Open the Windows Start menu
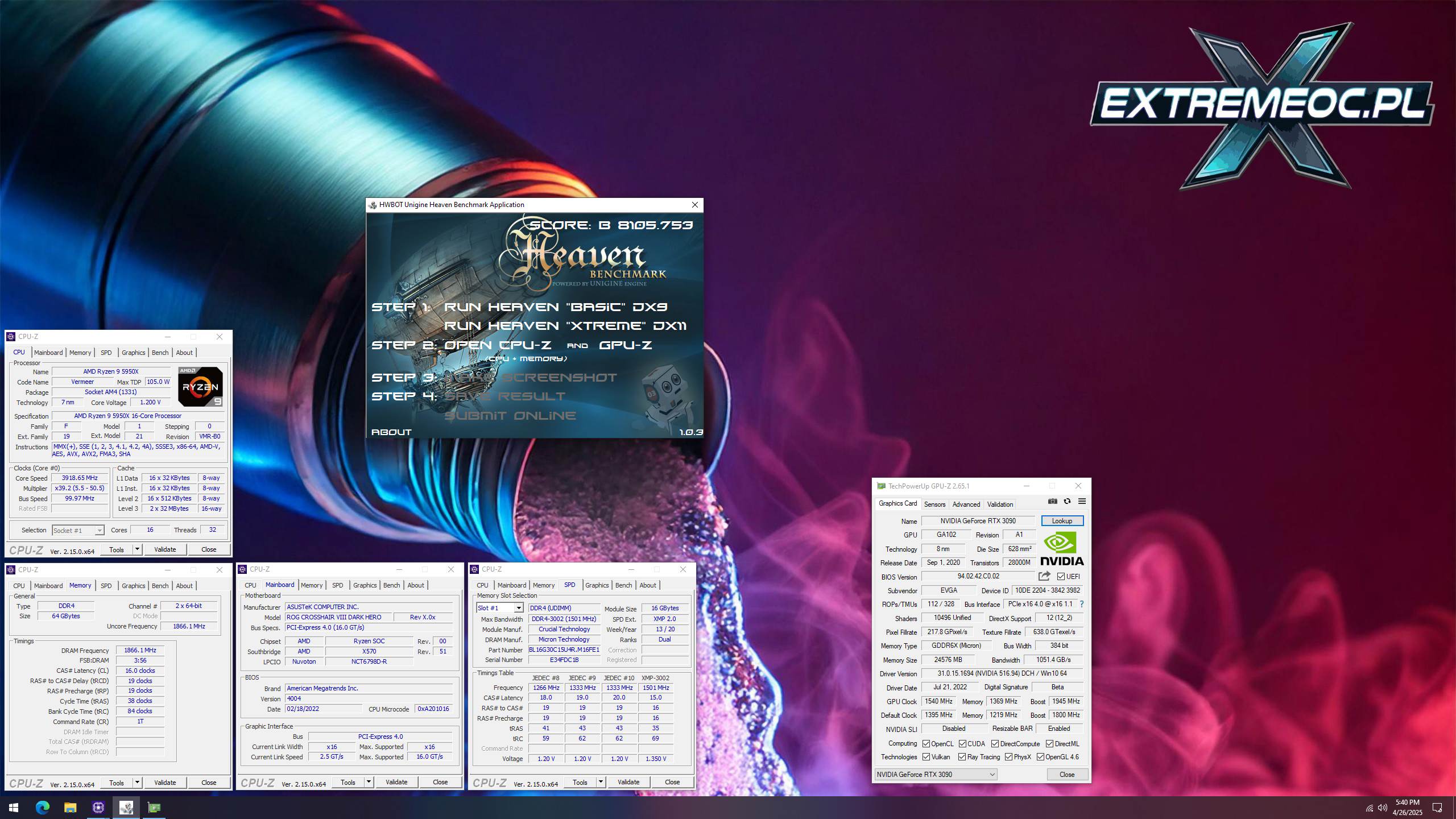The width and height of the screenshot is (1456, 819). pyautogui.click(x=14, y=808)
